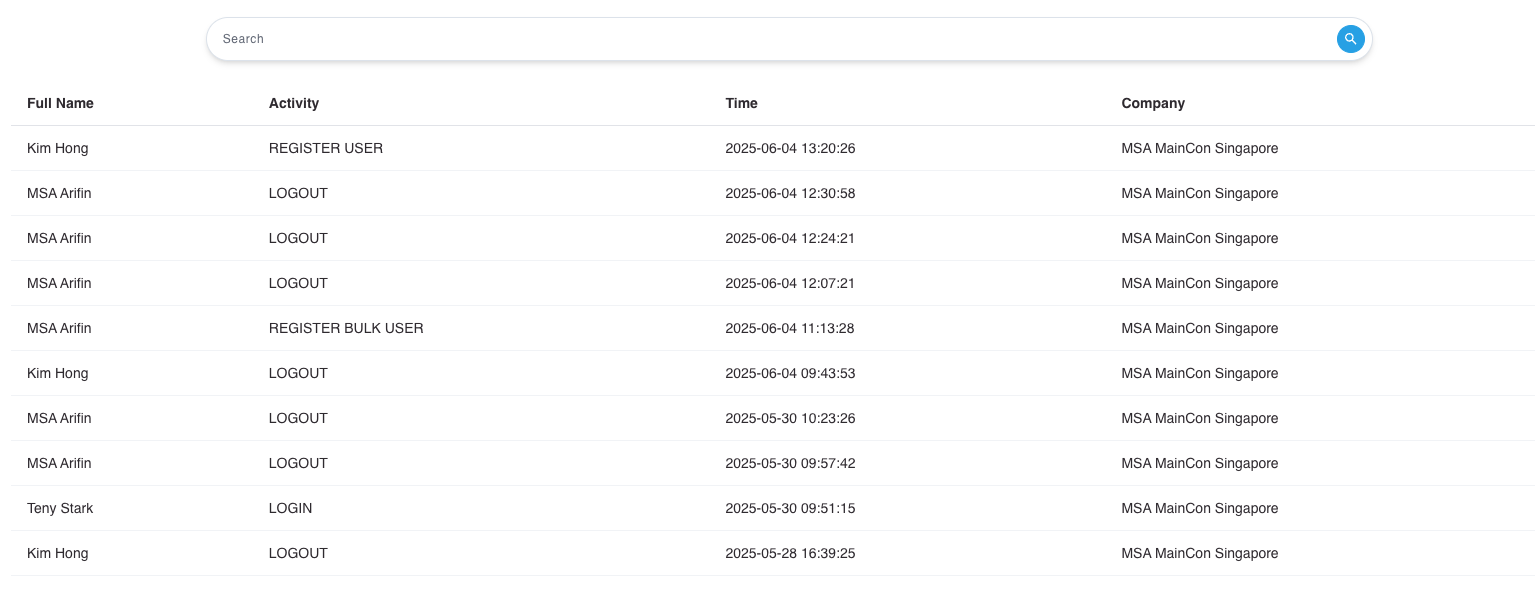Click the blue search magnifier icon
The image size is (1535, 590).
[1350, 39]
